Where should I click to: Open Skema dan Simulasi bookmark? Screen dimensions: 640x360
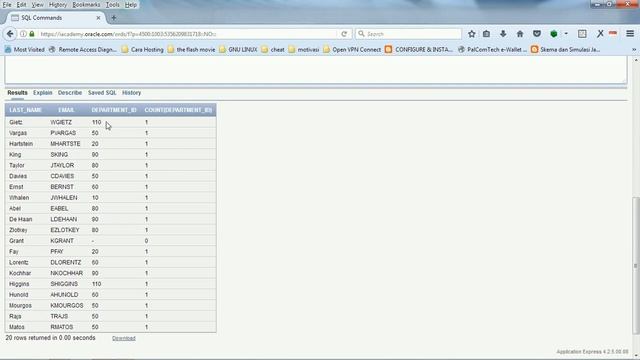pos(565,49)
